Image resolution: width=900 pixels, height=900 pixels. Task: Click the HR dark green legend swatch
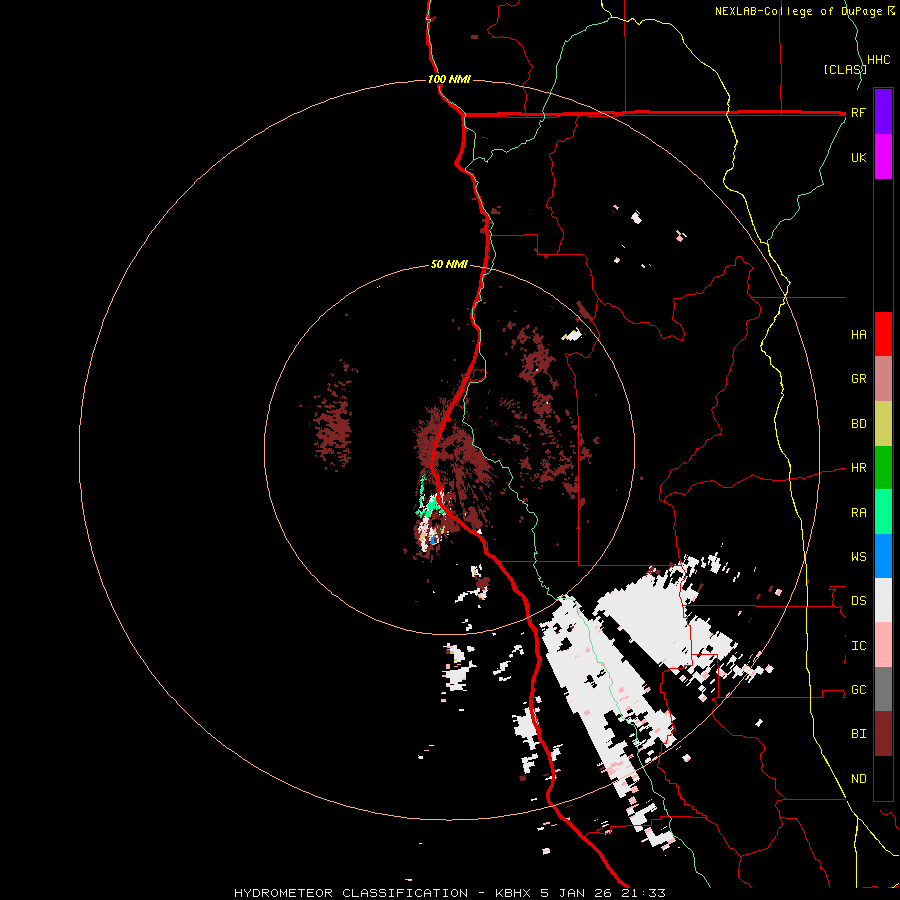[883, 468]
